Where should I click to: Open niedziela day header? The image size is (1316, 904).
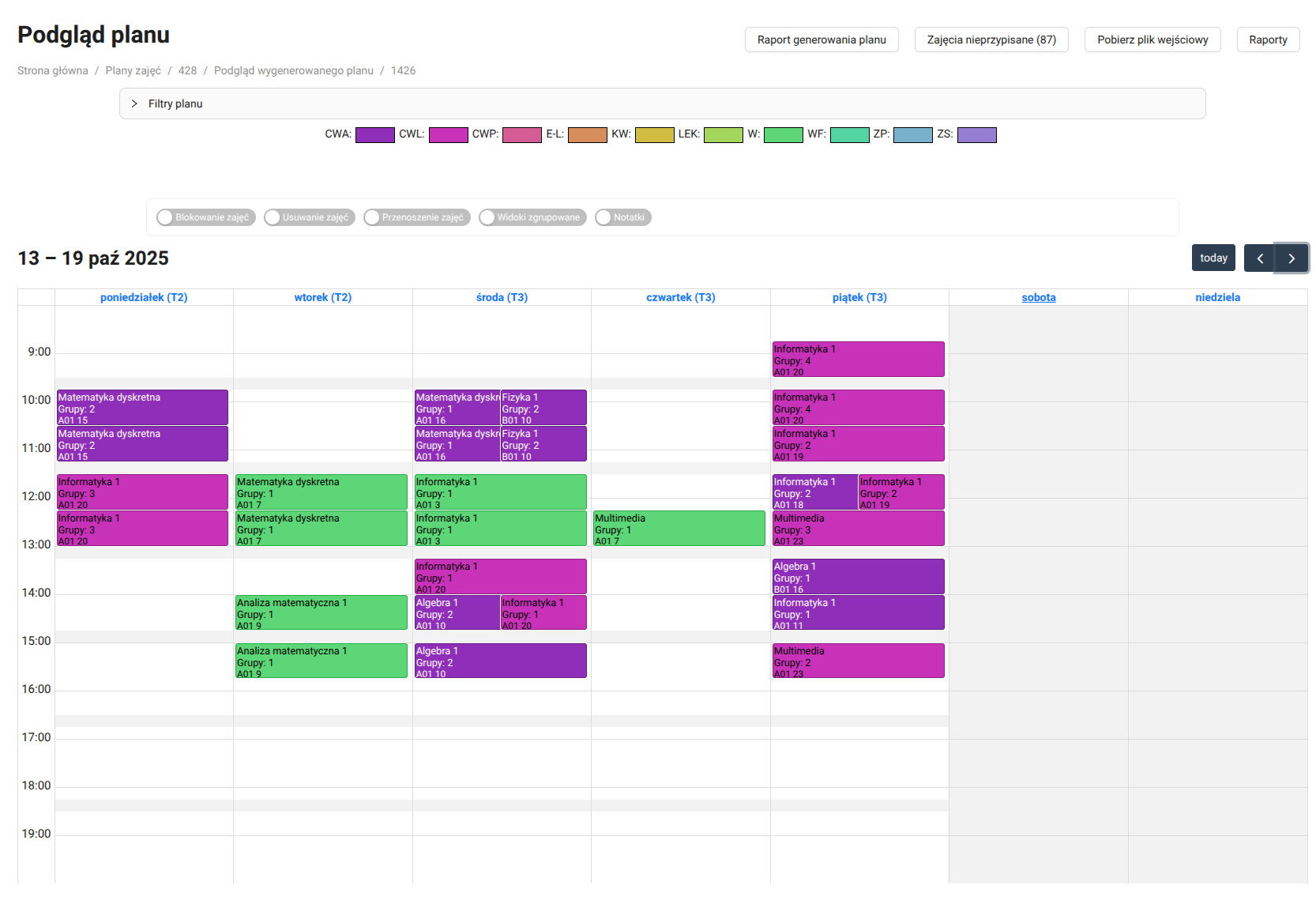[1218, 298]
